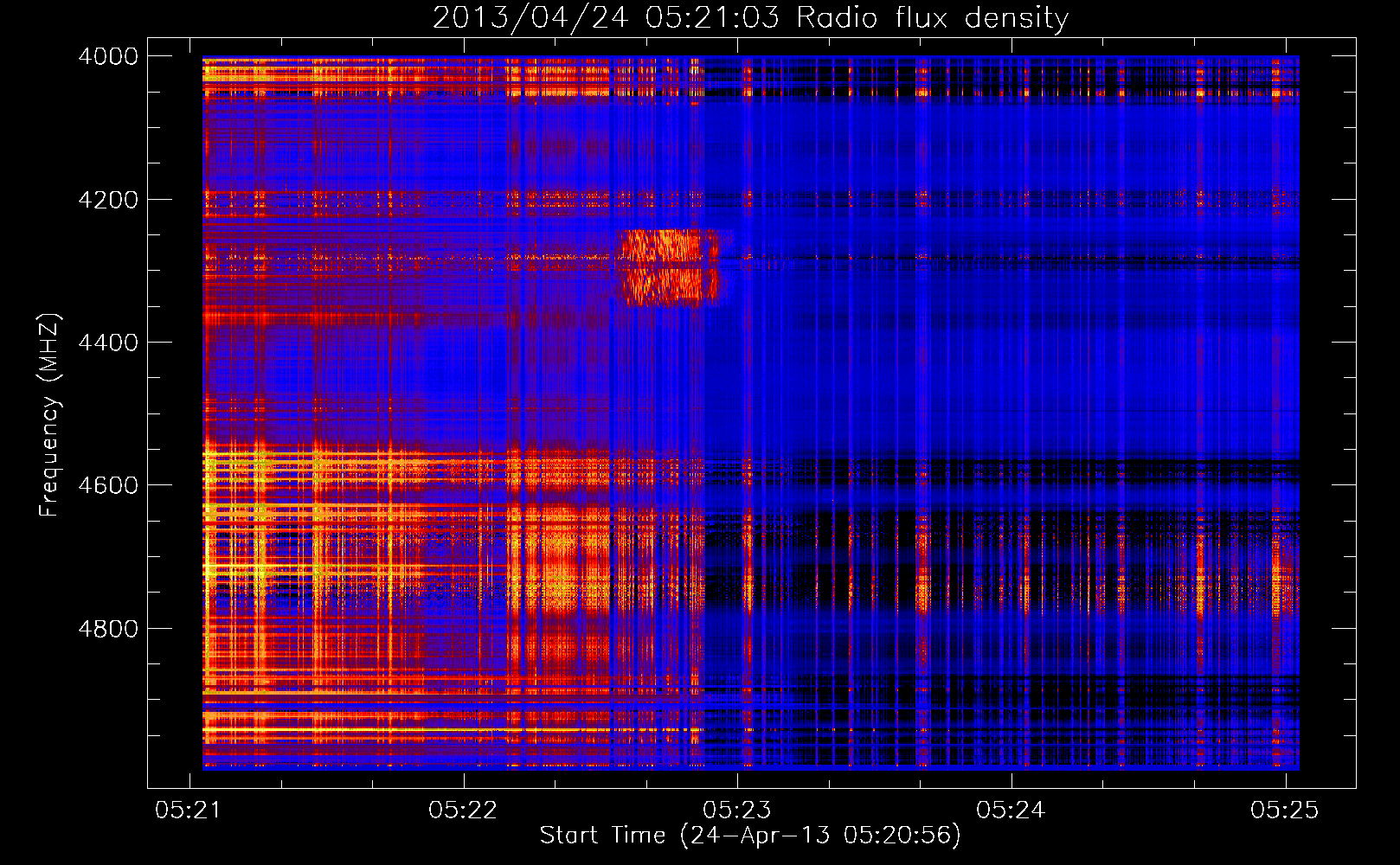
Task: Click the 'Frequency (MHZ)' axis label
Action: point(50,415)
